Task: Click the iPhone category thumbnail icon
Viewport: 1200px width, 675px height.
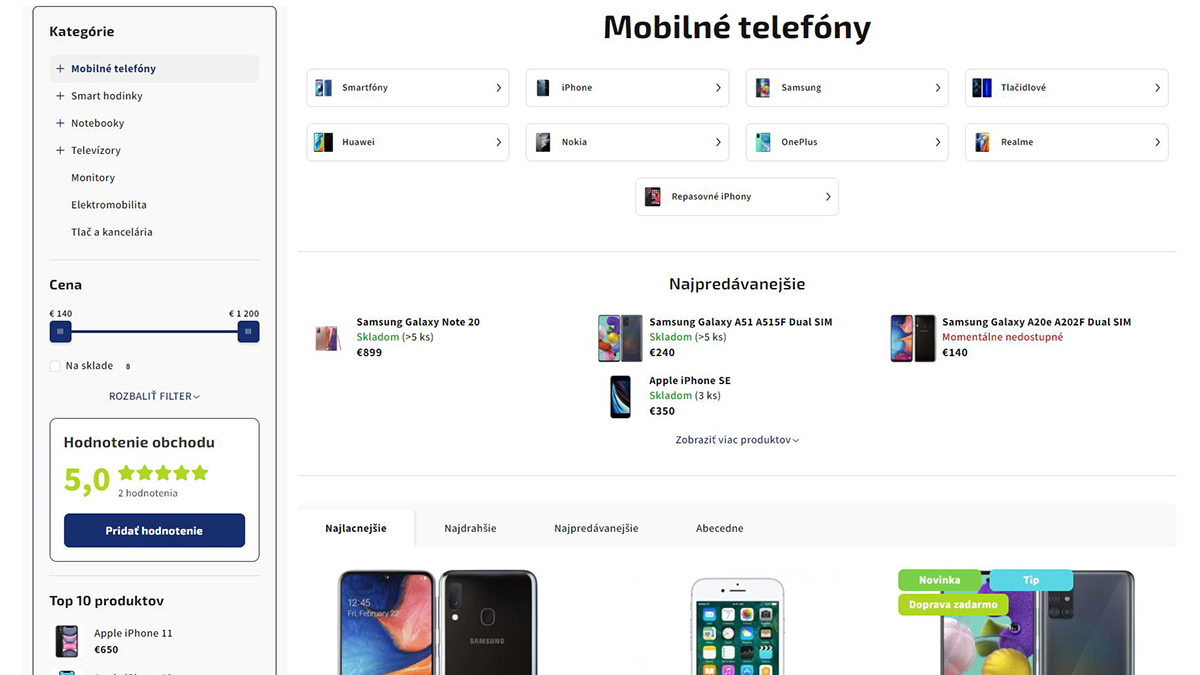Action: point(543,88)
